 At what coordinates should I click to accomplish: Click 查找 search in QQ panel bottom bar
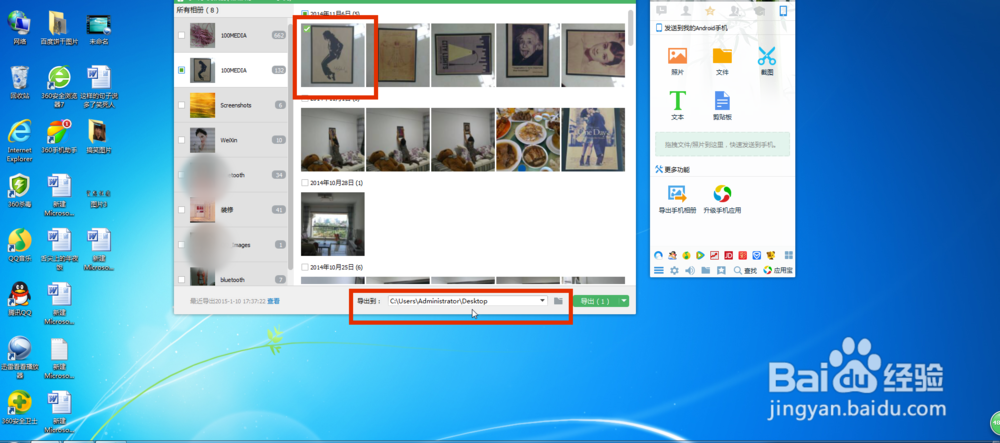coord(745,270)
